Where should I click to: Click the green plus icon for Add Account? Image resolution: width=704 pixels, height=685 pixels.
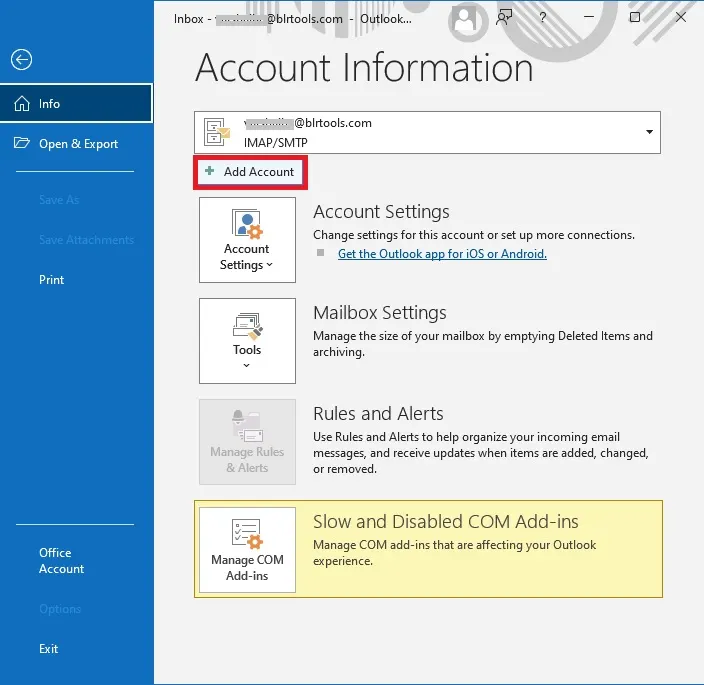pos(210,171)
